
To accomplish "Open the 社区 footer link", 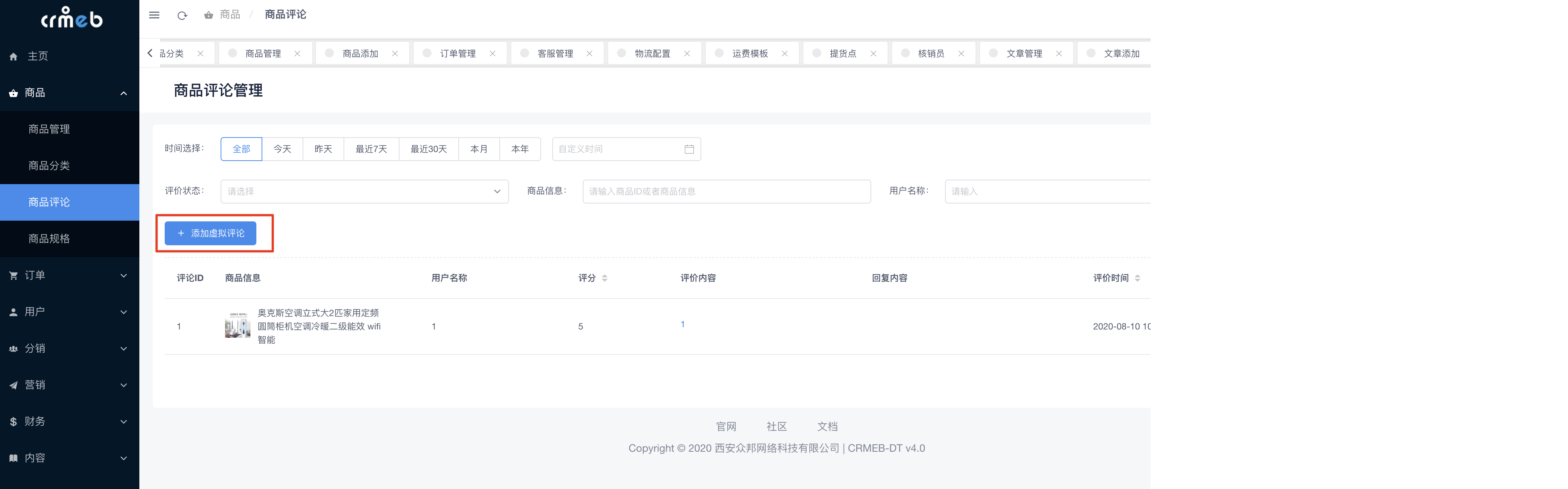I will [x=777, y=426].
